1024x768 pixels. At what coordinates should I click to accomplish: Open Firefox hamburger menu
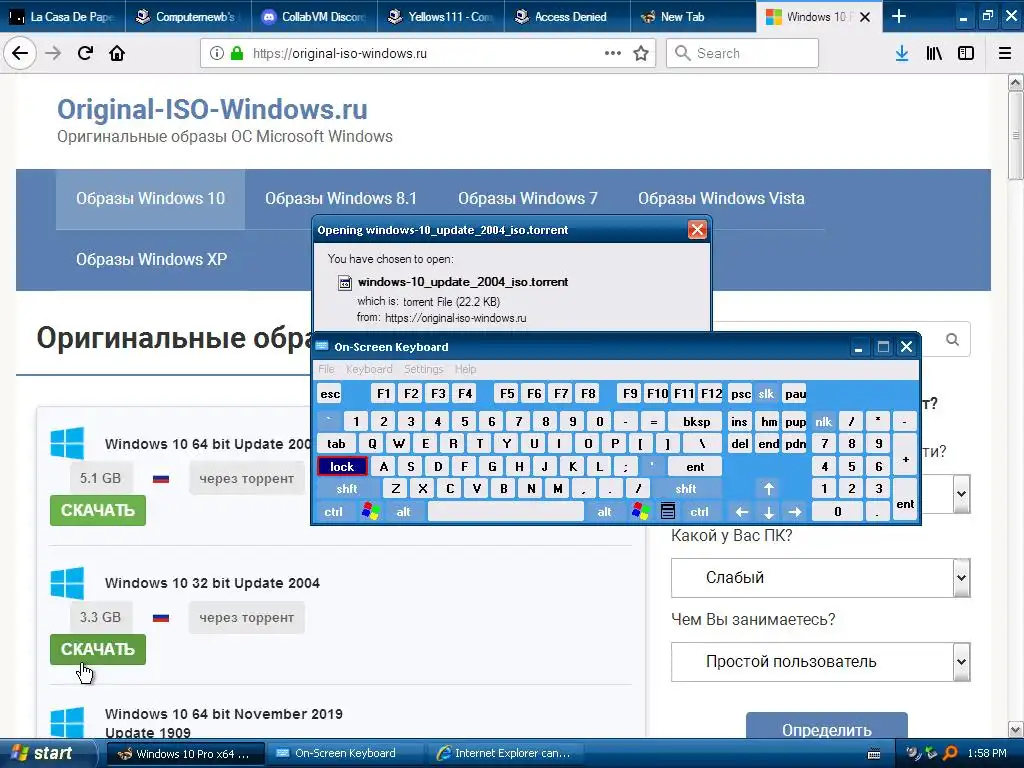tap(1005, 53)
